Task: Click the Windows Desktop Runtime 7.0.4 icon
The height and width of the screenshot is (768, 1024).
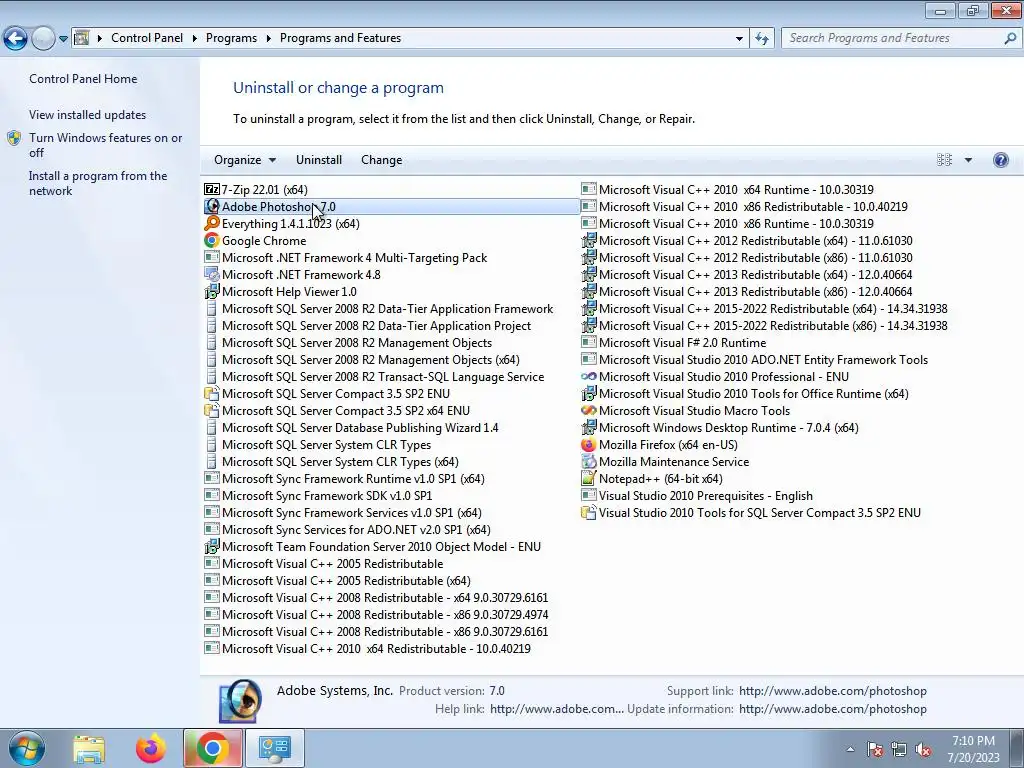Action: coord(588,428)
